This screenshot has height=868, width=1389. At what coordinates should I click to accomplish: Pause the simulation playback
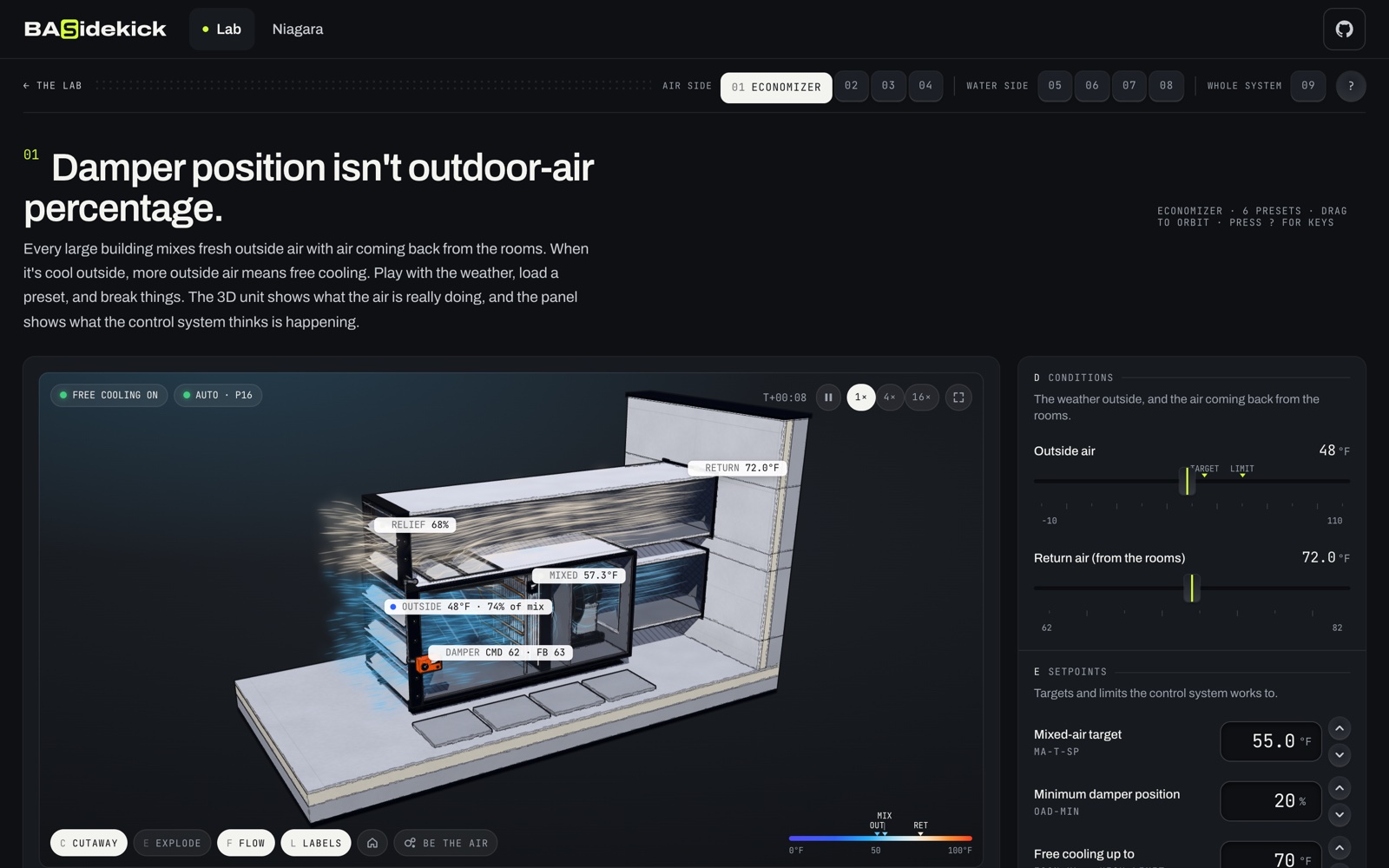point(828,398)
